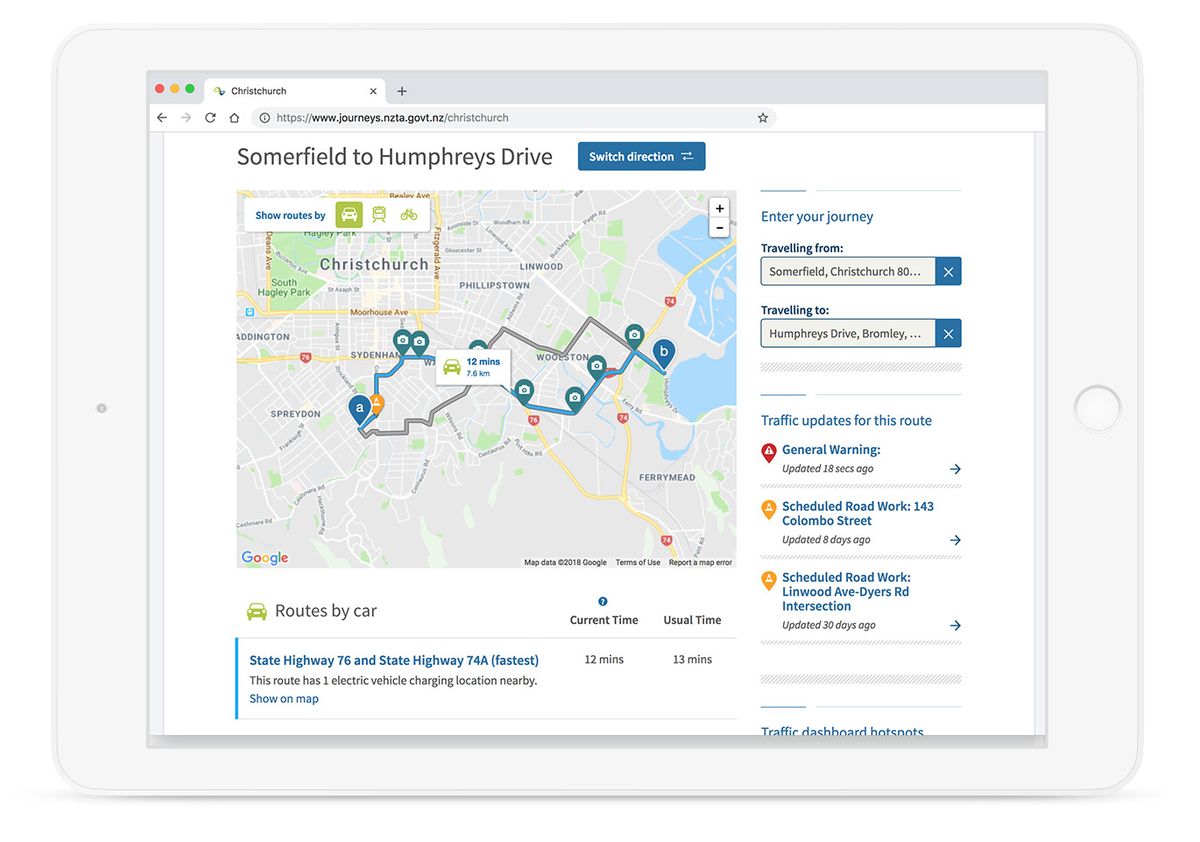Click the Google logo on the map
This screenshot has height=842, width=1200.
point(265,558)
